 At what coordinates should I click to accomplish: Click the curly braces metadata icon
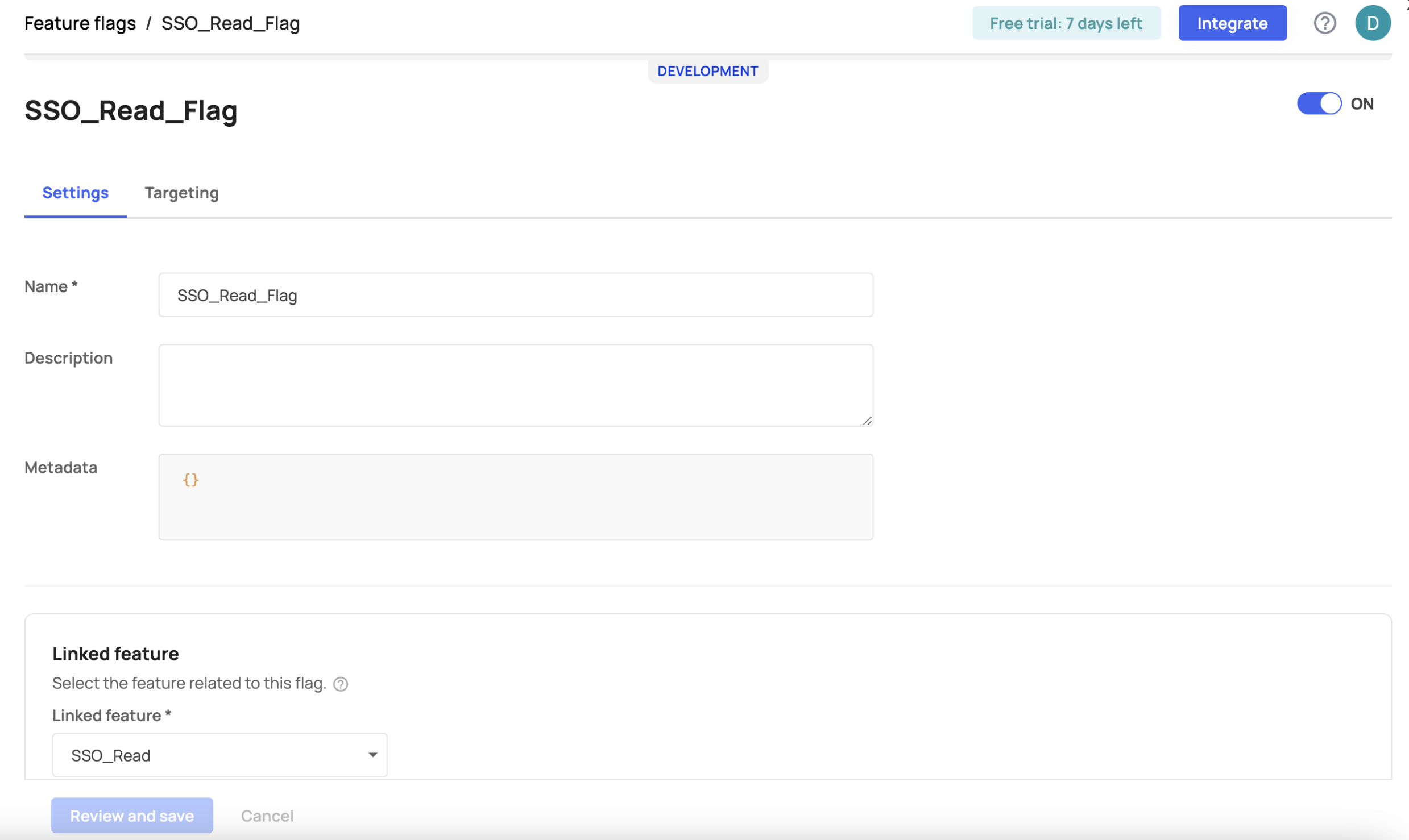point(190,479)
